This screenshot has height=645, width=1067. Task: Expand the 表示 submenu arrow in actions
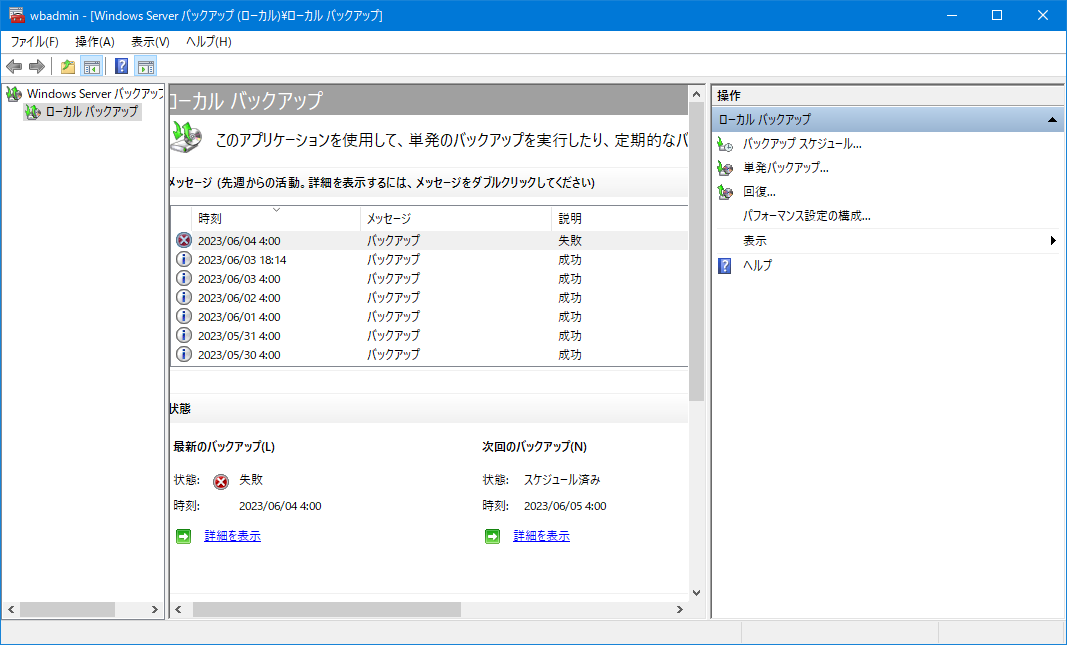1053,241
